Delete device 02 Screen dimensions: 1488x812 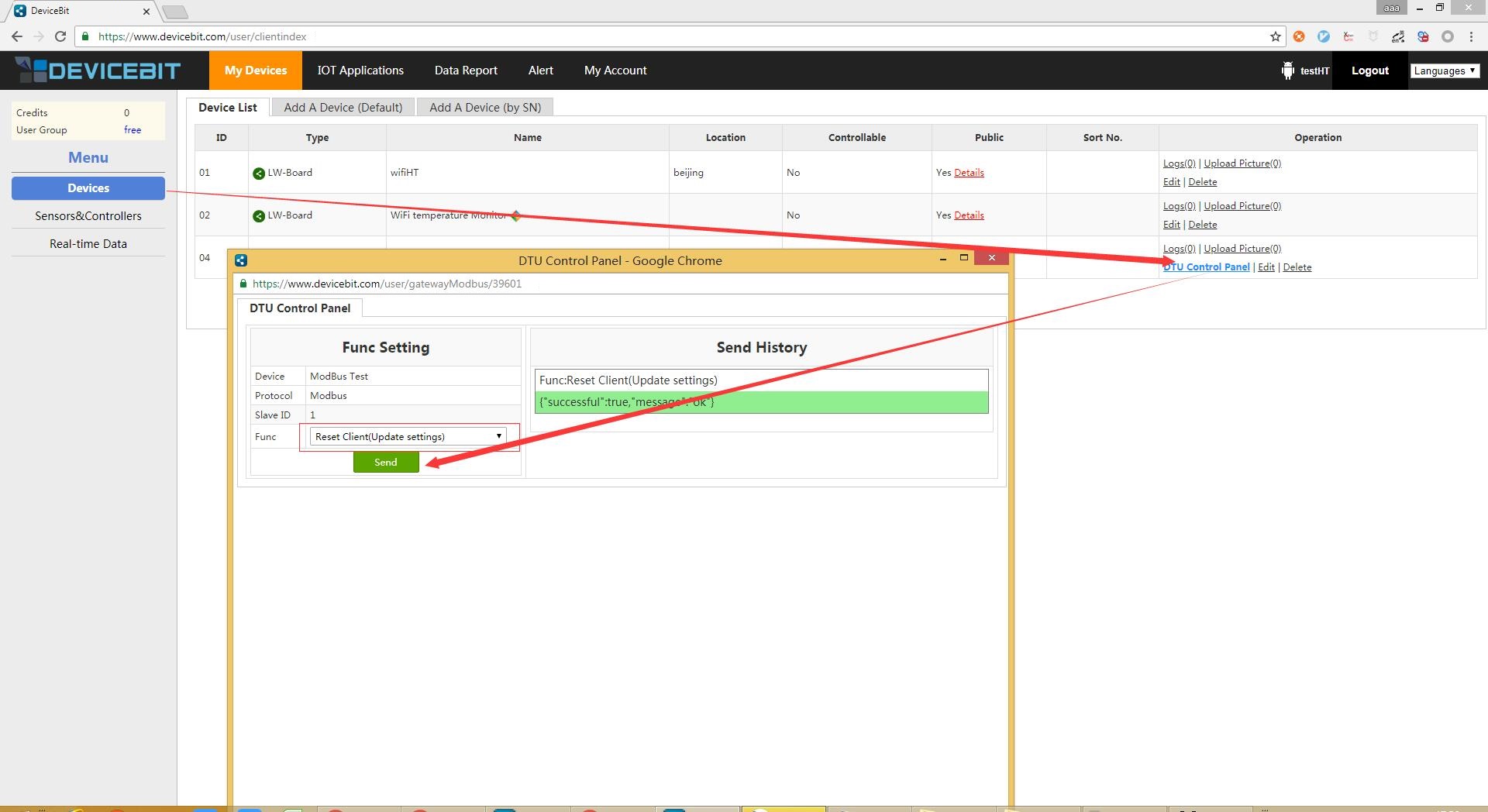coord(1202,225)
